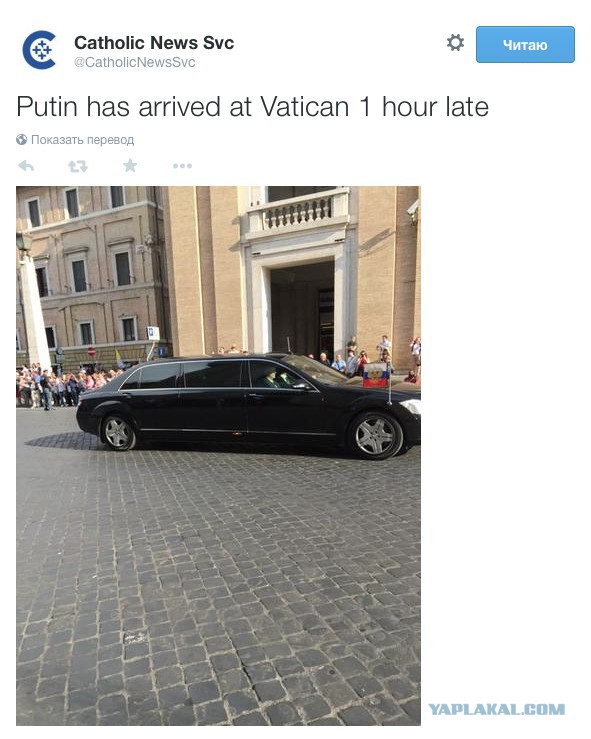Favorite the tweet with the star icon
This screenshot has width=591, height=739.
pos(130,165)
